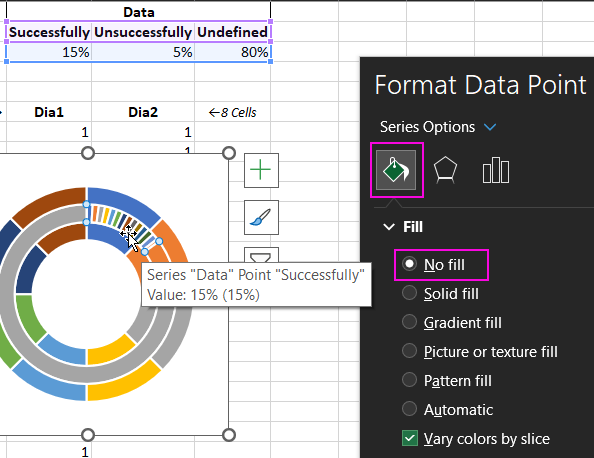Click the Chart Elements plus button

261,170
